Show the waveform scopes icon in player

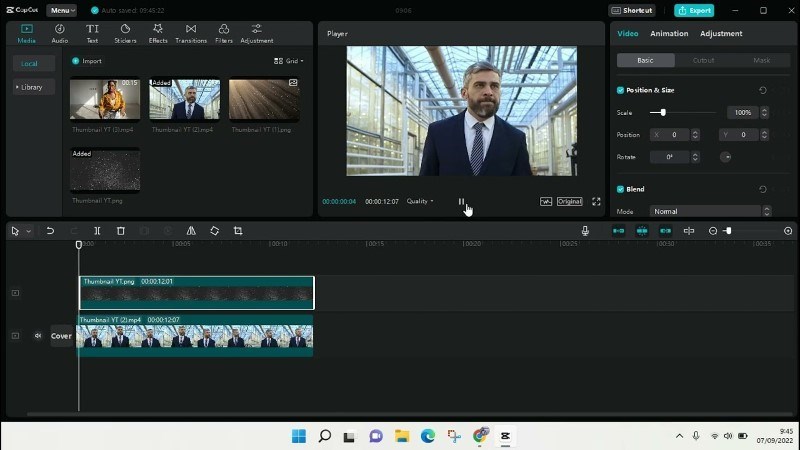click(x=546, y=202)
